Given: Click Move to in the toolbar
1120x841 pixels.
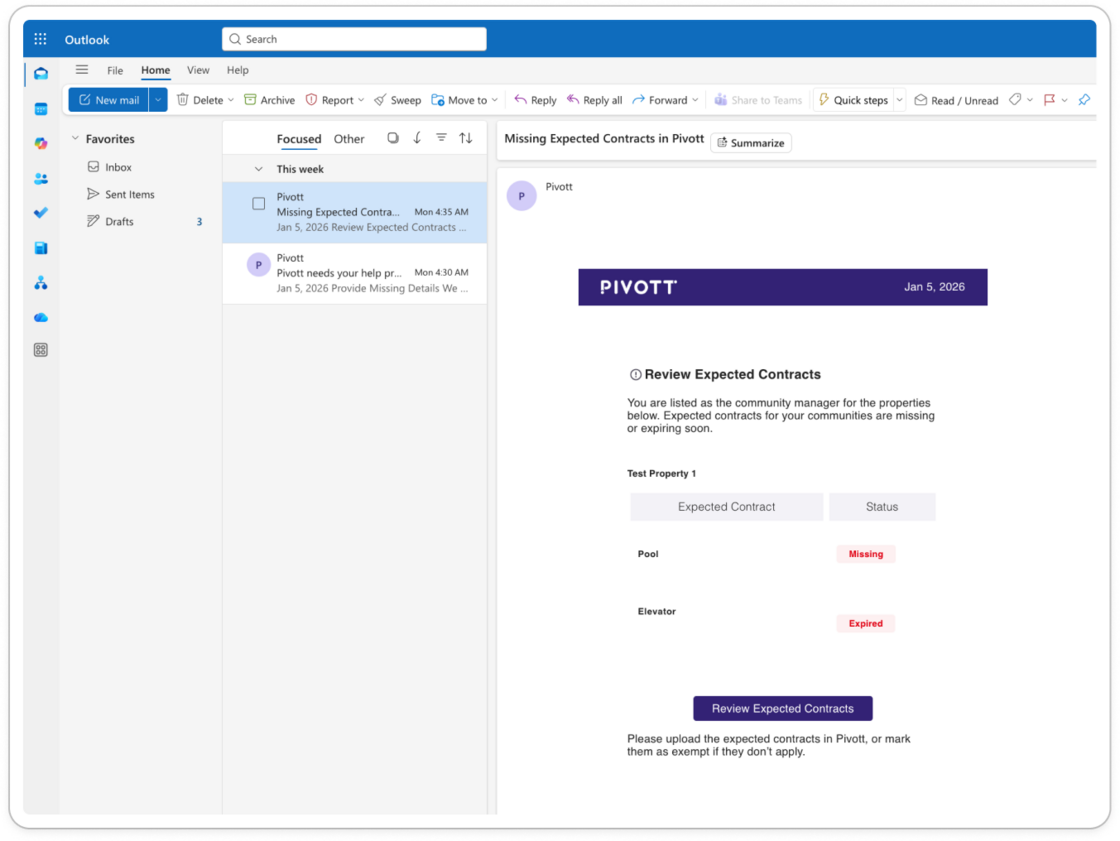Looking at the screenshot, I should [x=459, y=100].
